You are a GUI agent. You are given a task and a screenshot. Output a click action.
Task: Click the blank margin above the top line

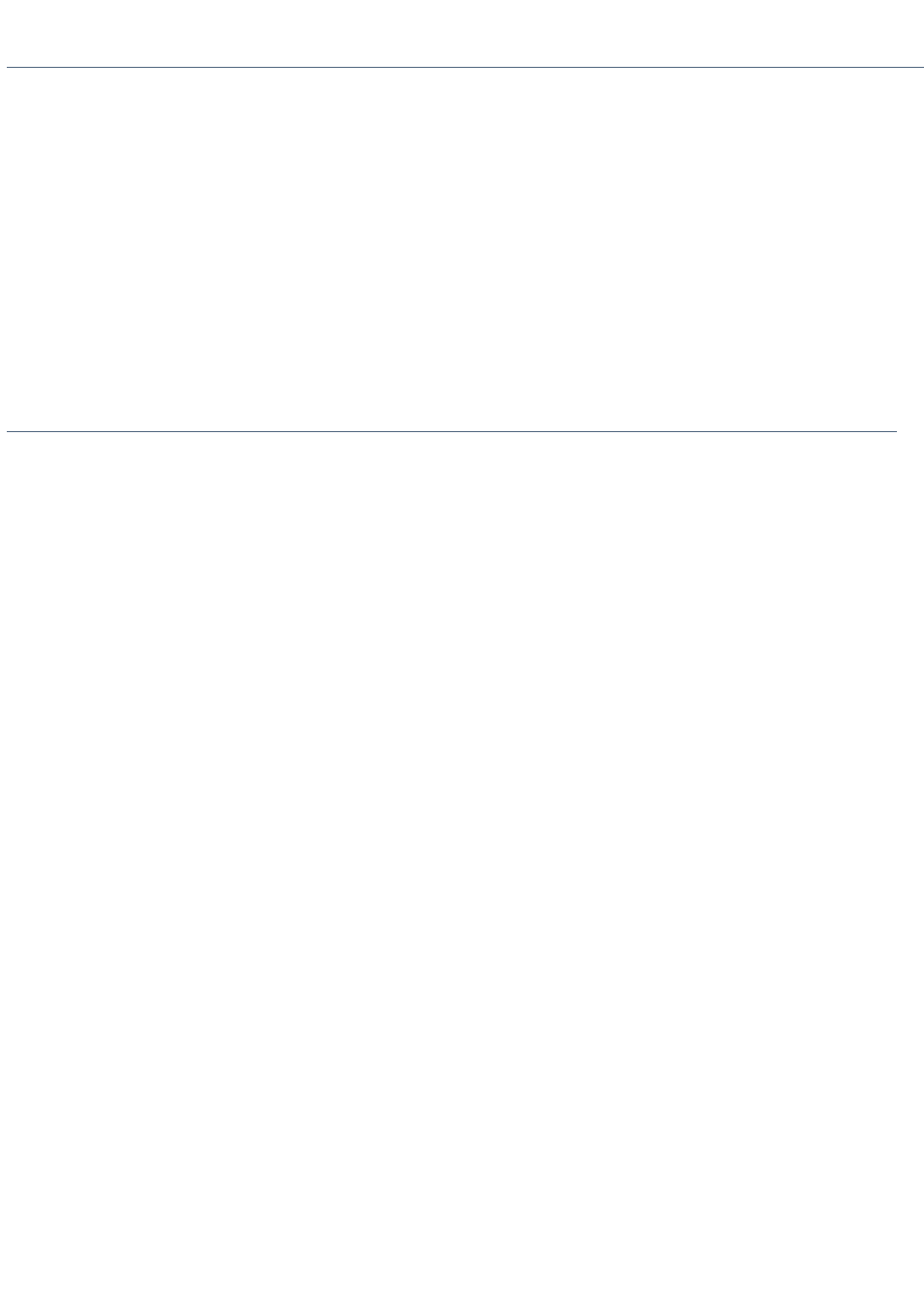point(462,32)
